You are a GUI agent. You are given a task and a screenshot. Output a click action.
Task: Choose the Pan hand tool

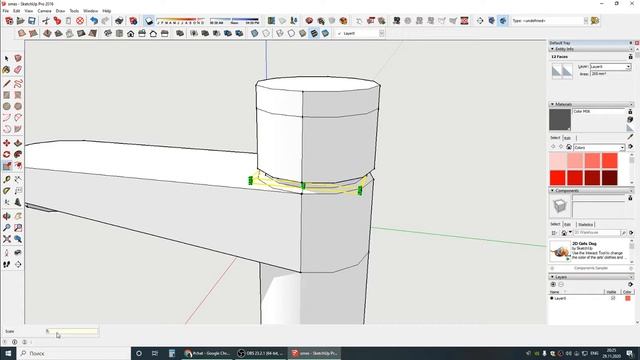point(18,216)
